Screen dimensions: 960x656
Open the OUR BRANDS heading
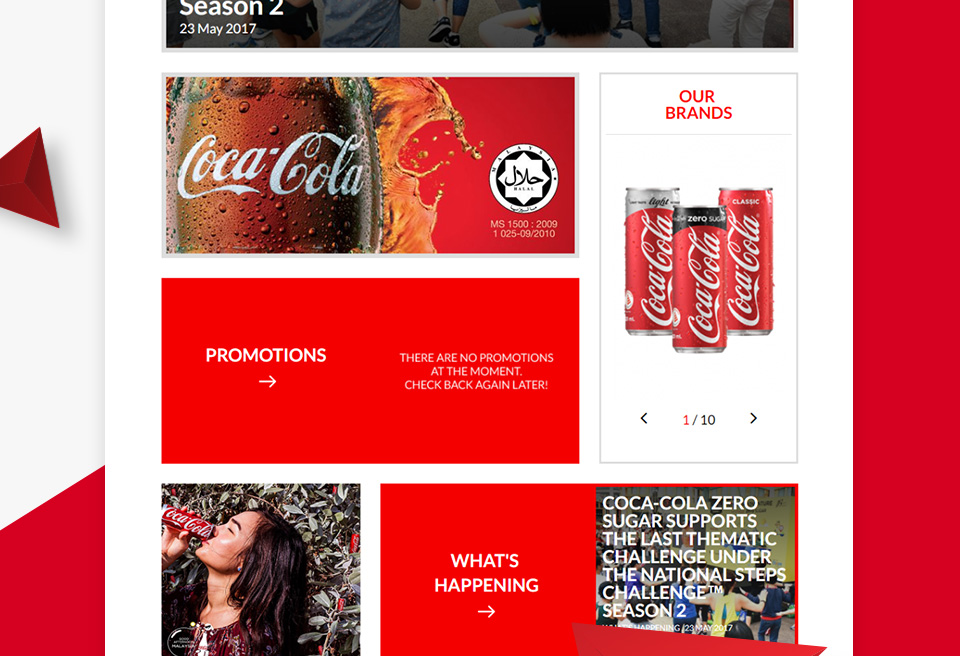[699, 105]
